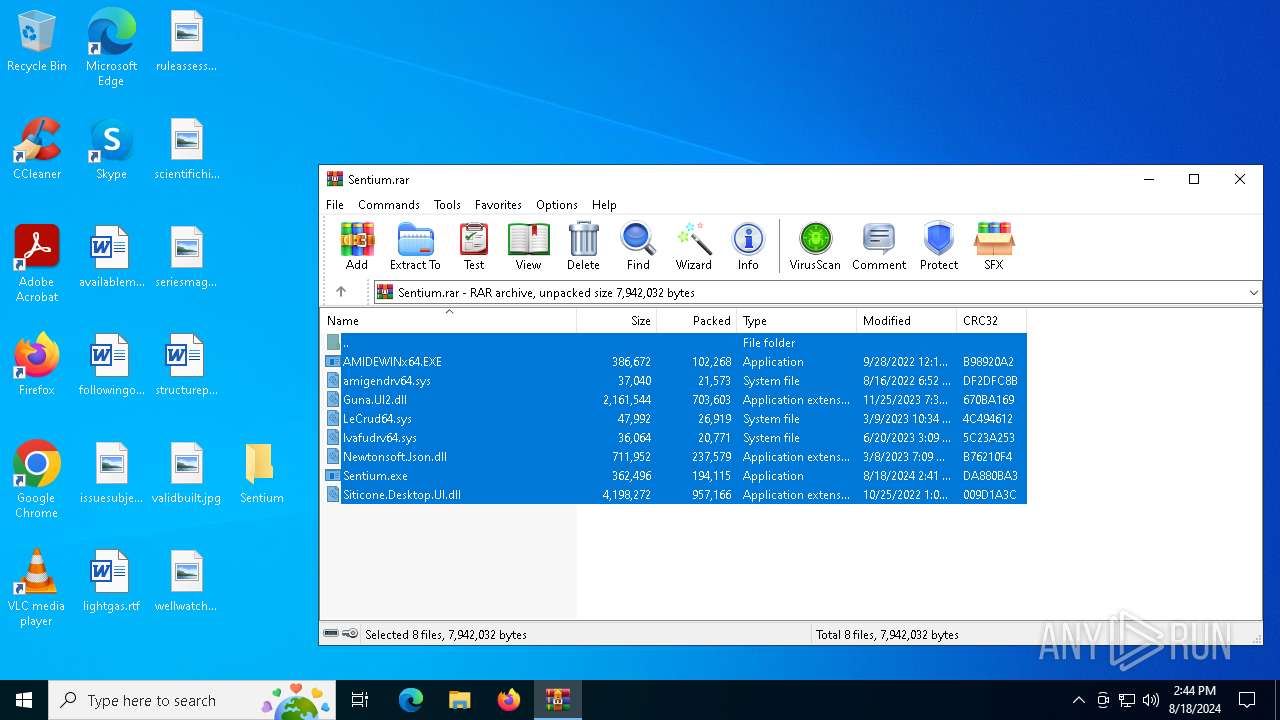Open validbuilt.jpg desktop file

186,474
